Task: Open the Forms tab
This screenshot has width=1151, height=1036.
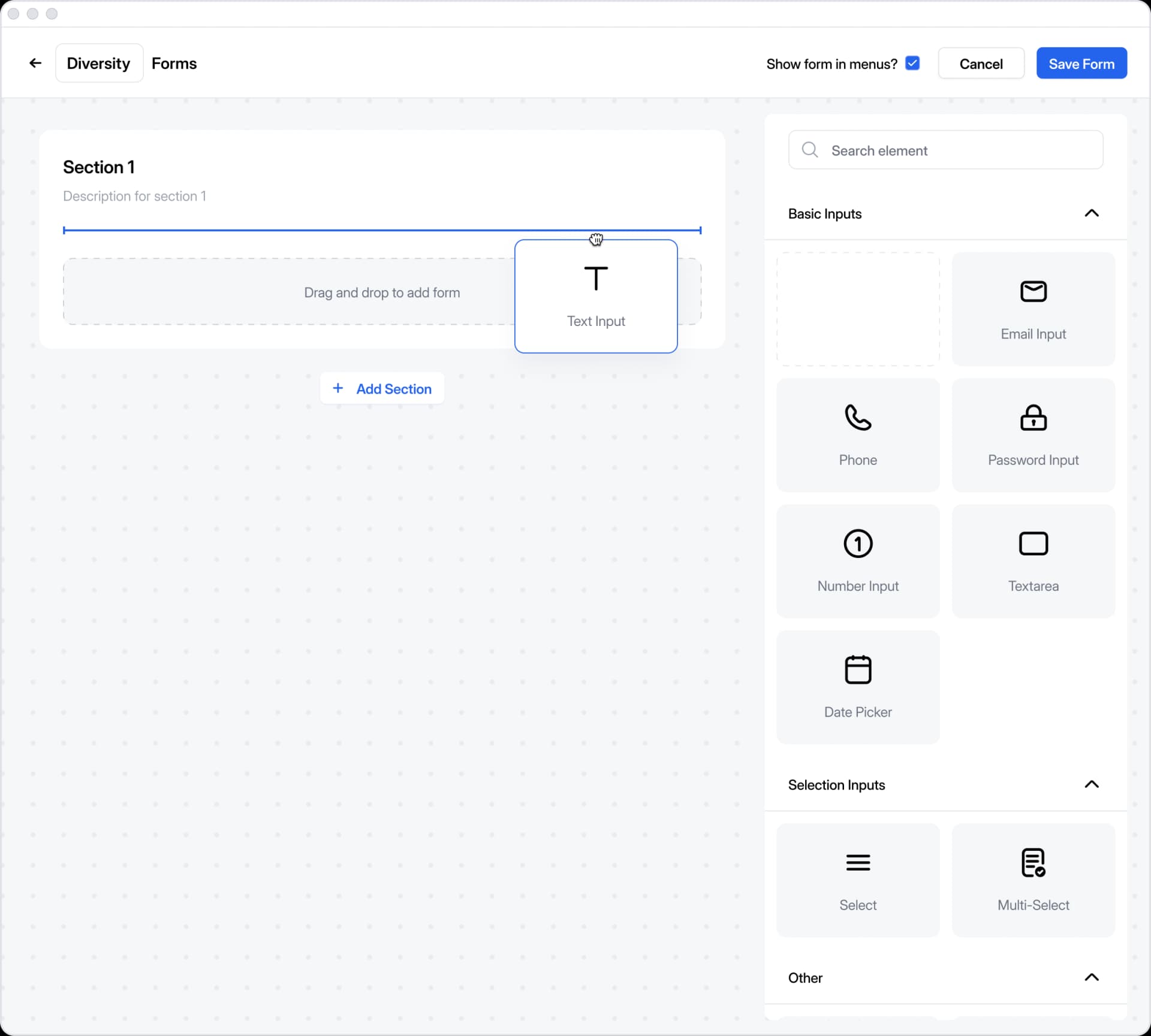Action: tap(174, 63)
